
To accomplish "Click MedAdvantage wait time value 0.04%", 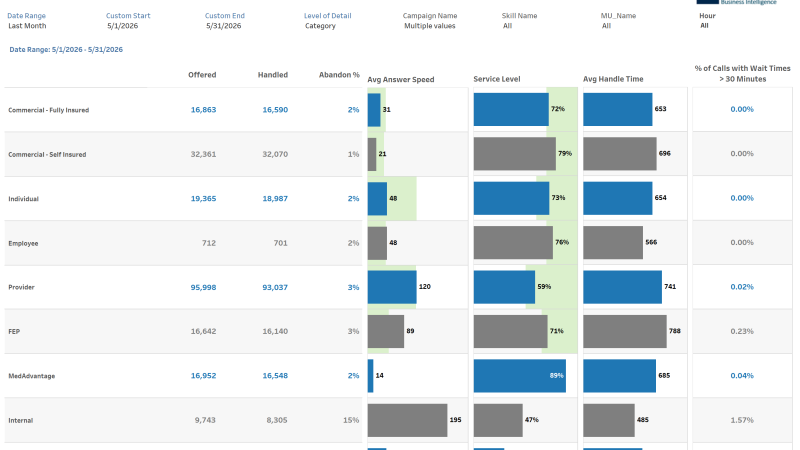I will pos(742,376).
